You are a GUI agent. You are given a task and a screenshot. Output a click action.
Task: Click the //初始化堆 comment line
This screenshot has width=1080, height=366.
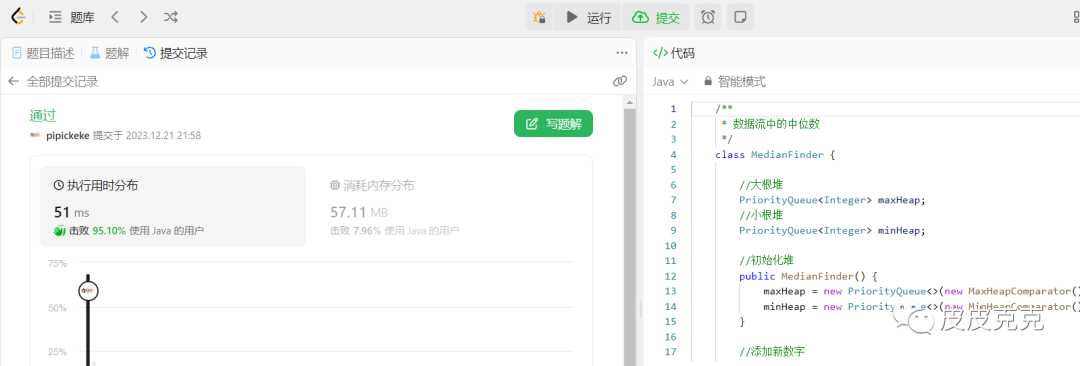click(x=766, y=261)
